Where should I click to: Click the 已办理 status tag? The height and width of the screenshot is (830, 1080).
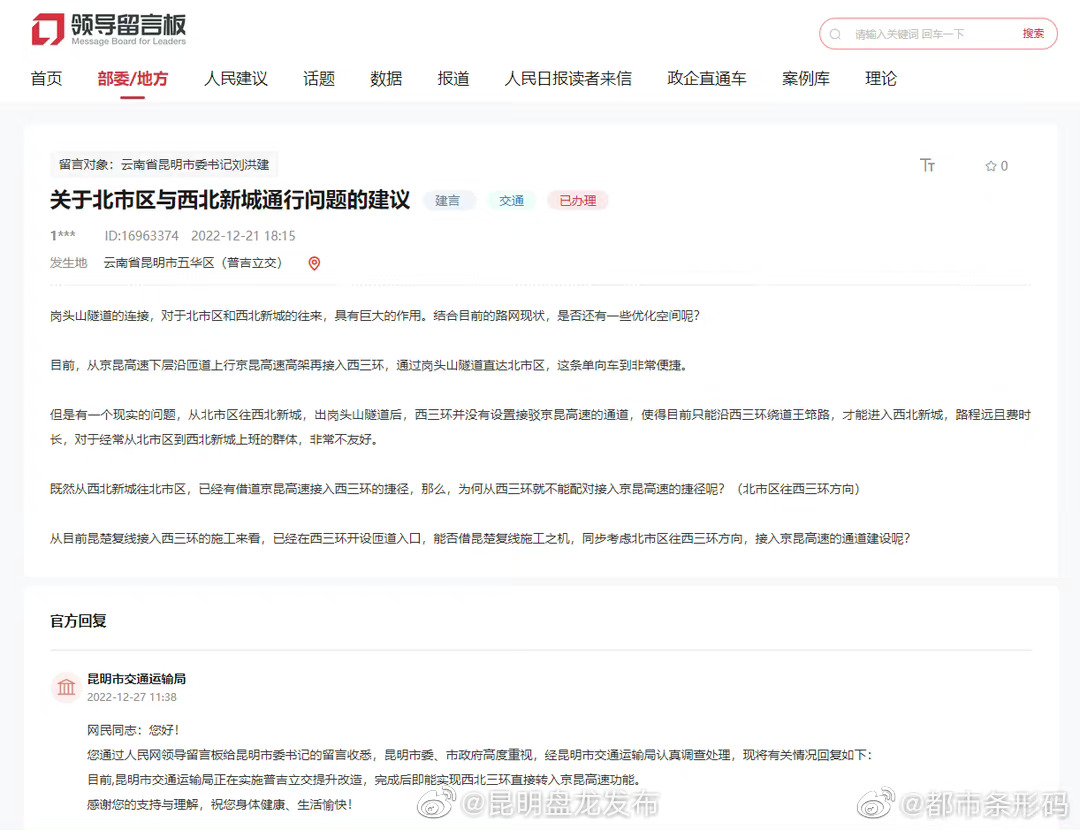coord(577,200)
